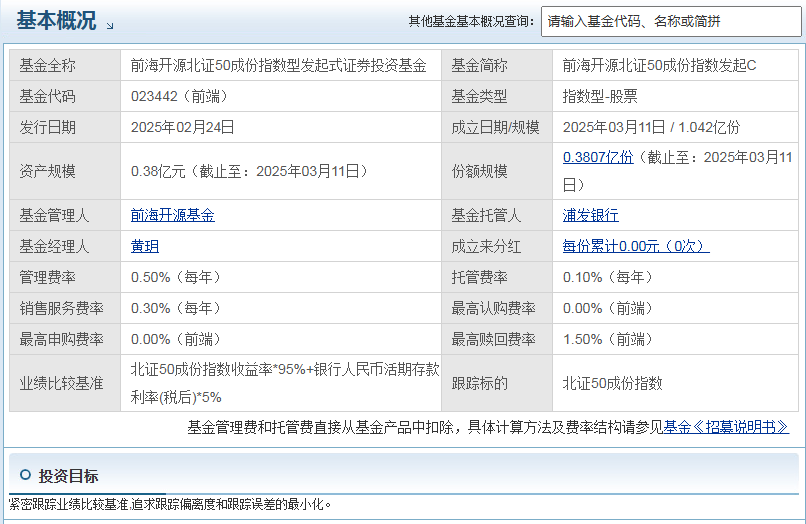Click the 基金托管人 label cell
Image resolution: width=806 pixels, height=524 pixels.
(x=497, y=215)
